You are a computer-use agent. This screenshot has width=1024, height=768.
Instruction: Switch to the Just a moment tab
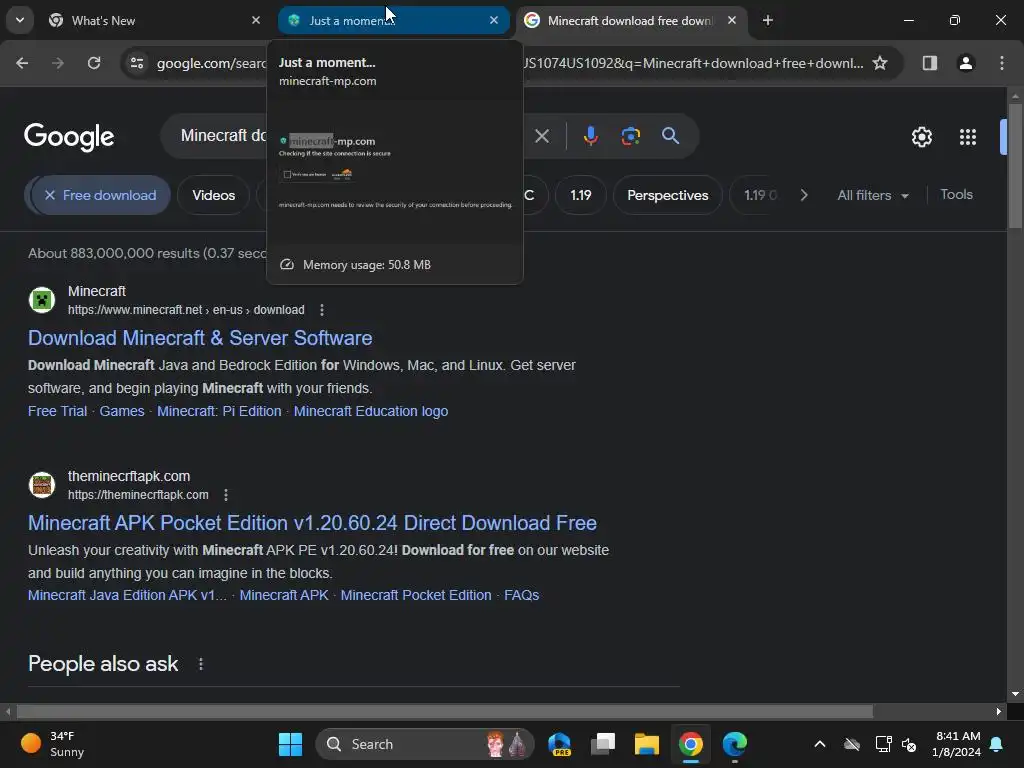click(x=393, y=20)
